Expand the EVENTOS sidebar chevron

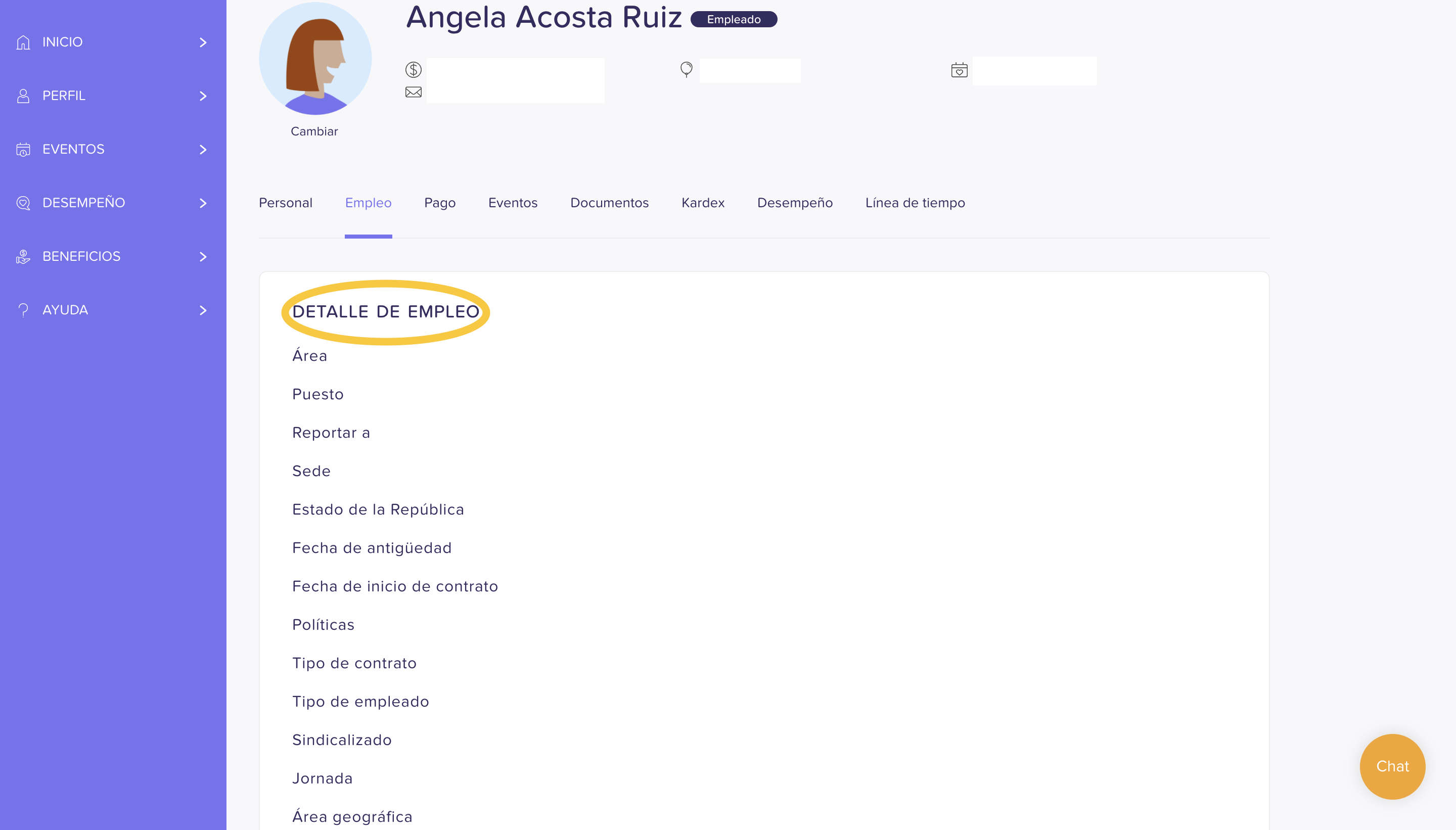[x=203, y=149]
